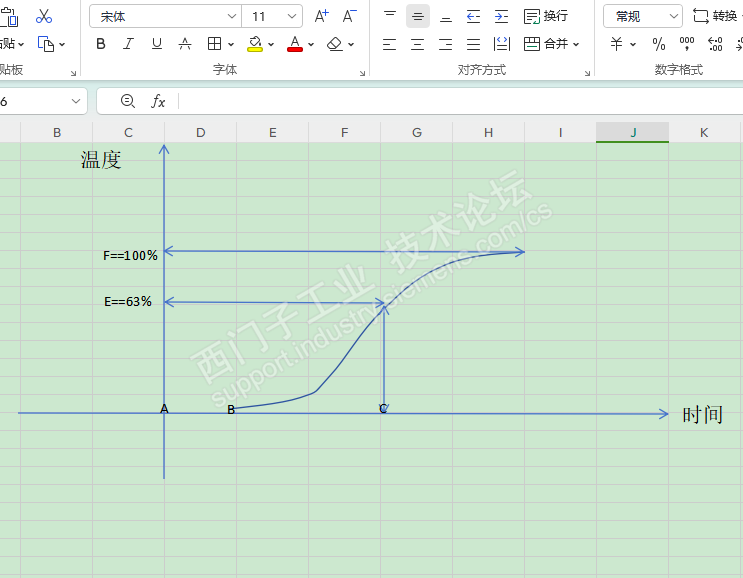Toggle vertical middle alignment
This screenshot has height=578, width=743.
click(417, 17)
